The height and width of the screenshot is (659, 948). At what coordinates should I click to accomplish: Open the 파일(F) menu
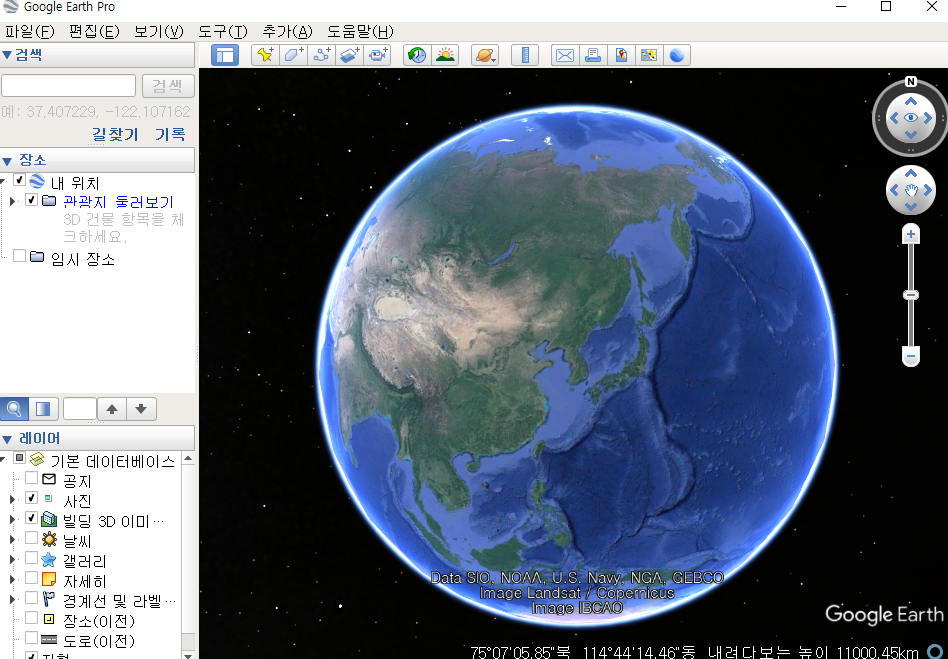(30, 31)
